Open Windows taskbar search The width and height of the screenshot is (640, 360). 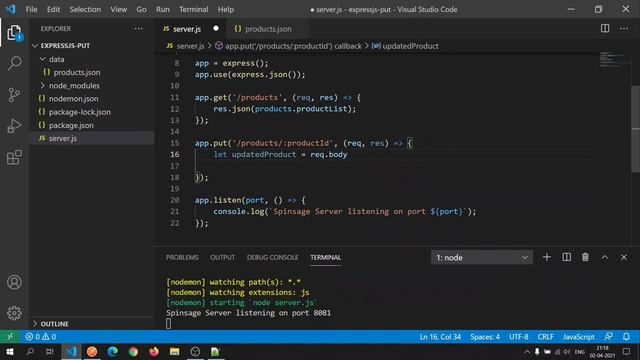point(30,352)
